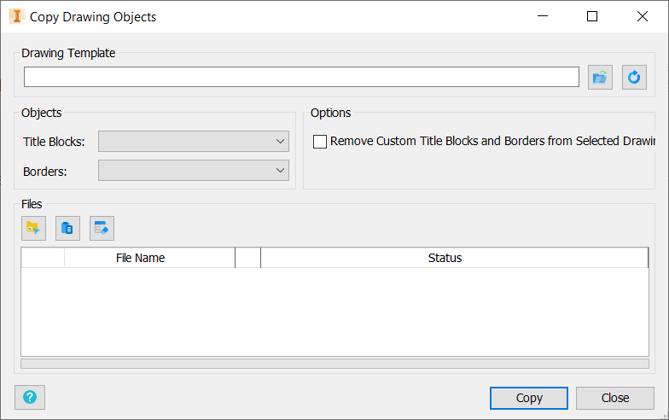Browse for a drawing template file

pyautogui.click(x=600, y=77)
